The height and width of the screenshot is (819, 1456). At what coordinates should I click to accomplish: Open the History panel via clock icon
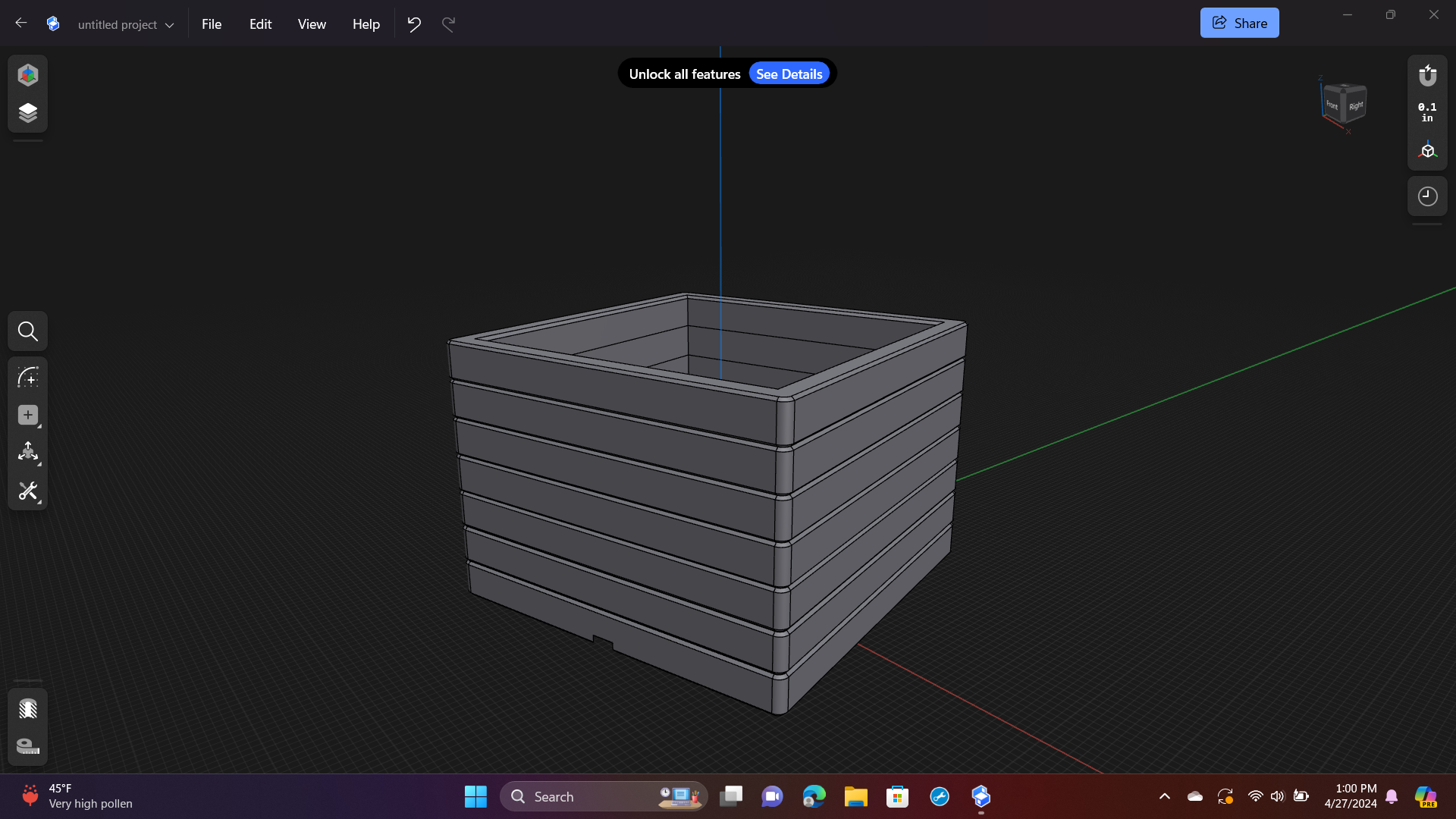tap(1427, 196)
